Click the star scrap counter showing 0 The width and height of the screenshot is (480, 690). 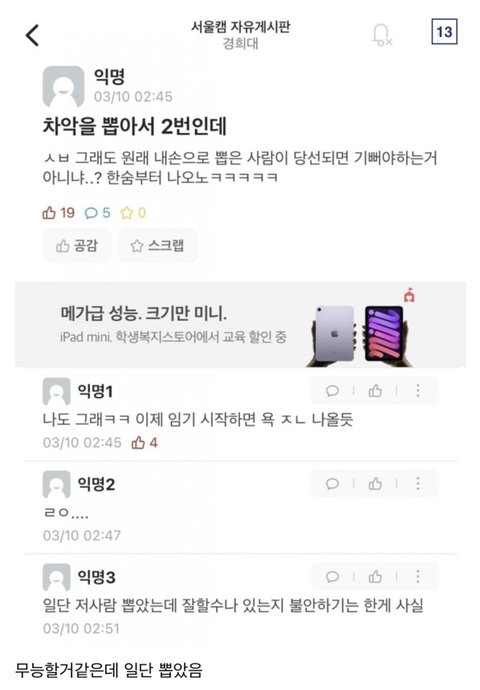click(133, 213)
